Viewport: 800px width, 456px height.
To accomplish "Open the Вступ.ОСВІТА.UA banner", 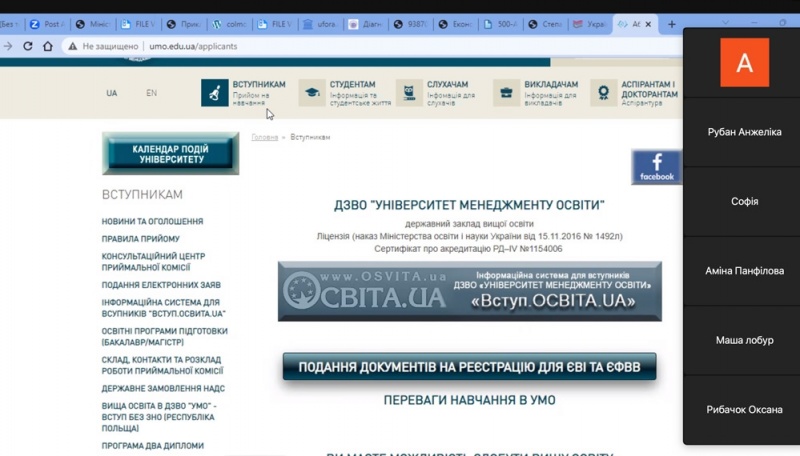I will coord(469,291).
